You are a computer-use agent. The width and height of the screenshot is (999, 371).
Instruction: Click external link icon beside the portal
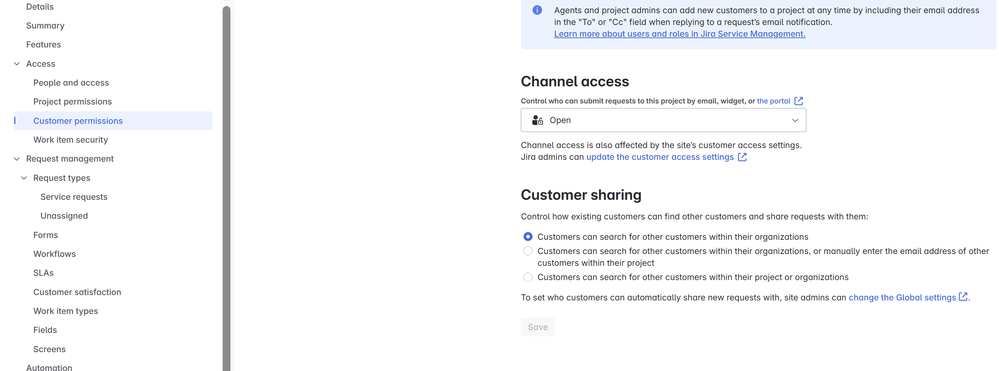pos(798,101)
